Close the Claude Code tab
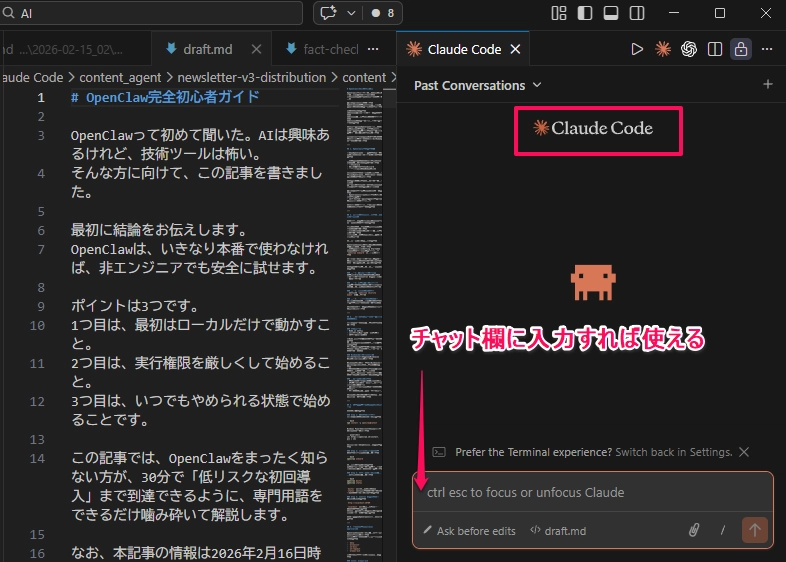 tap(515, 49)
